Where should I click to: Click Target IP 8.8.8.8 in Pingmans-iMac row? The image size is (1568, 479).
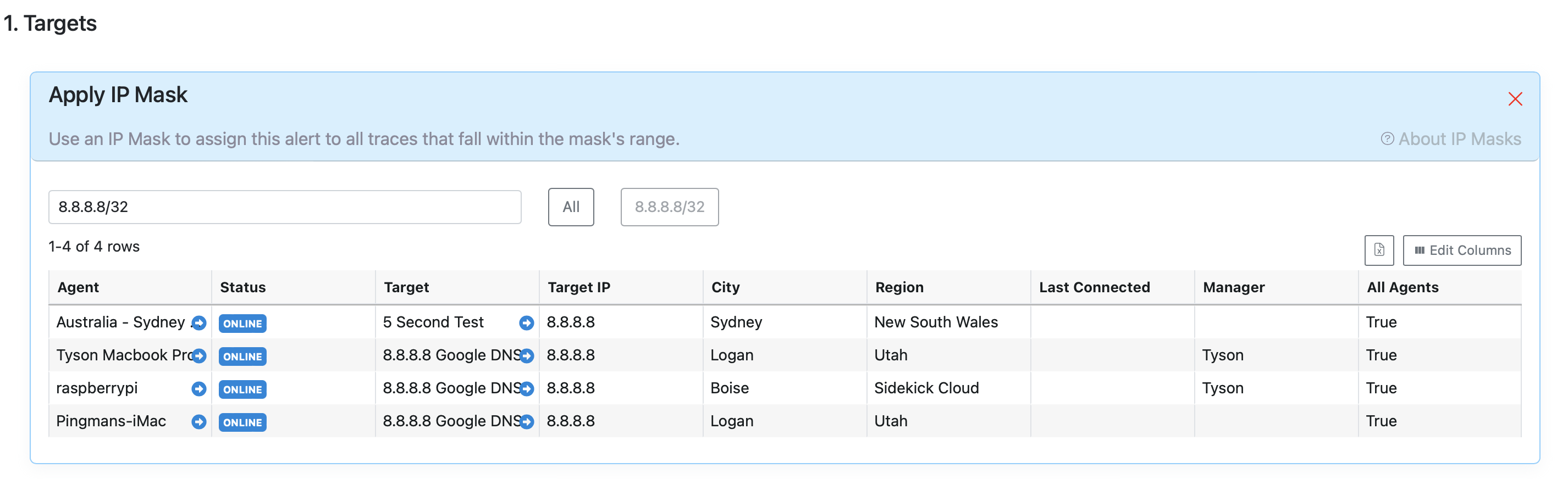point(570,421)
